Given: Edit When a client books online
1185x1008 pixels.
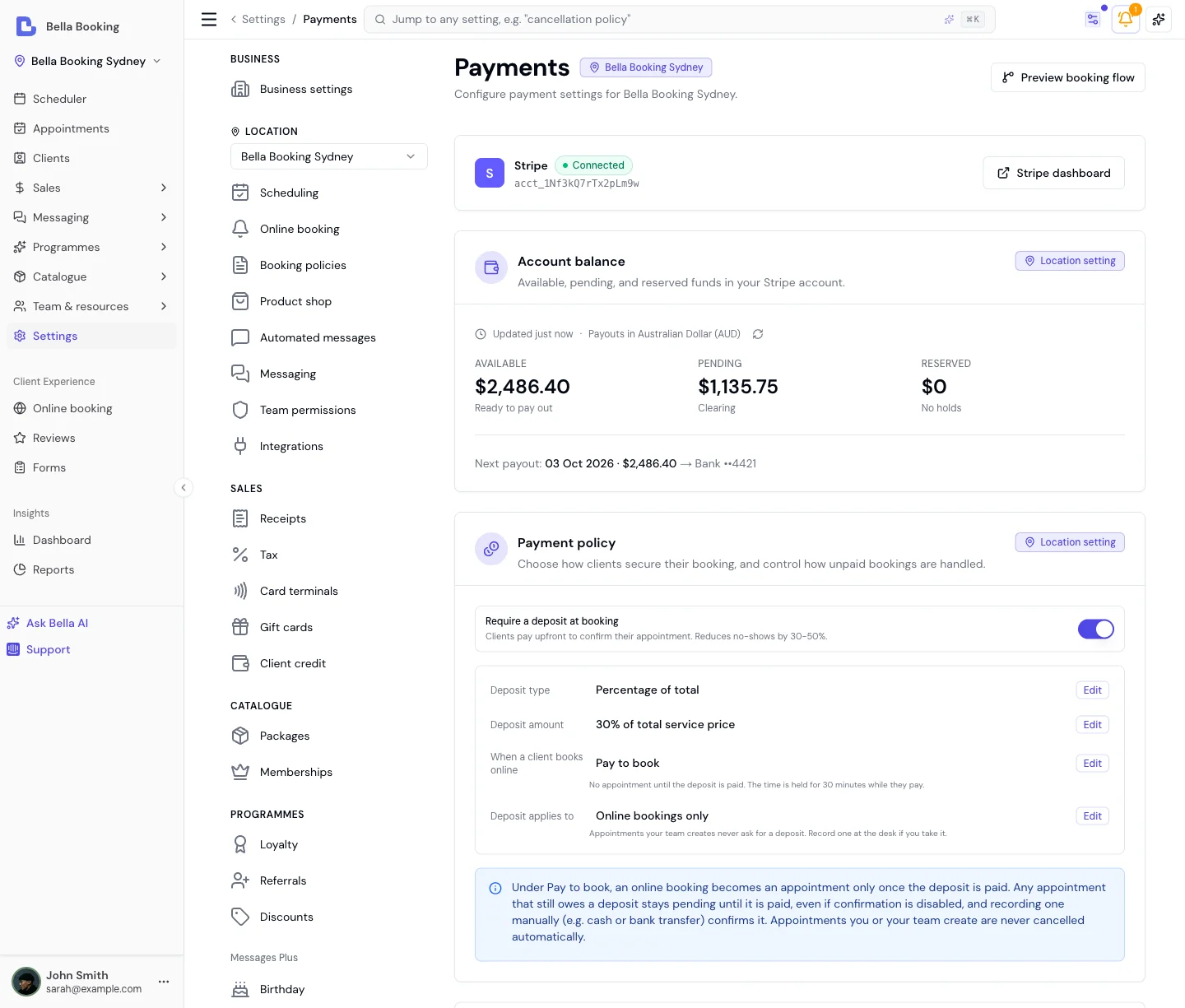Looking at the screenshot, I should click(1093, 764).
